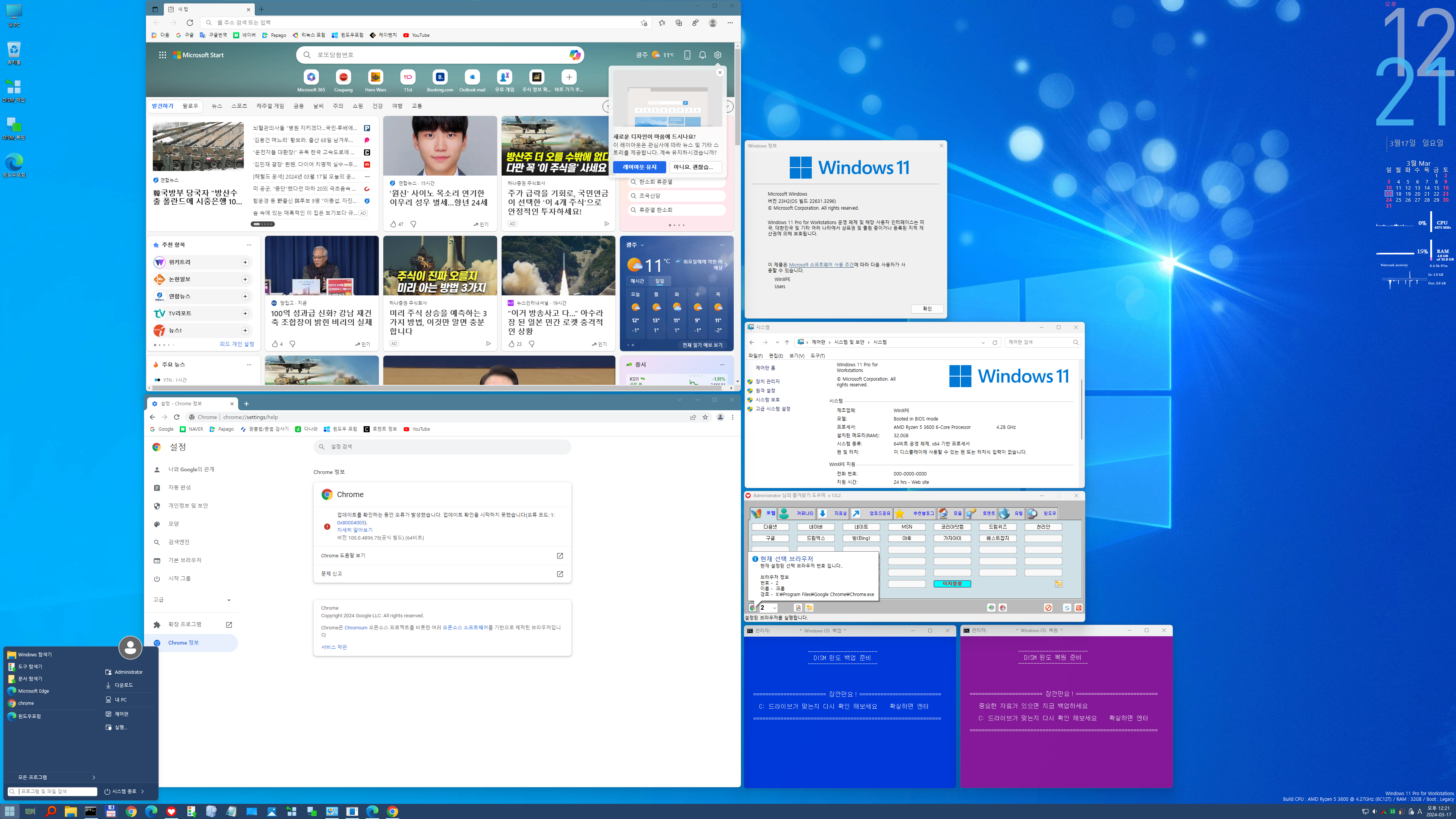Open Edge favorites star-list icon
Image resolution: width=1456 pixels, height=819 pixels.
coord(662,23)
